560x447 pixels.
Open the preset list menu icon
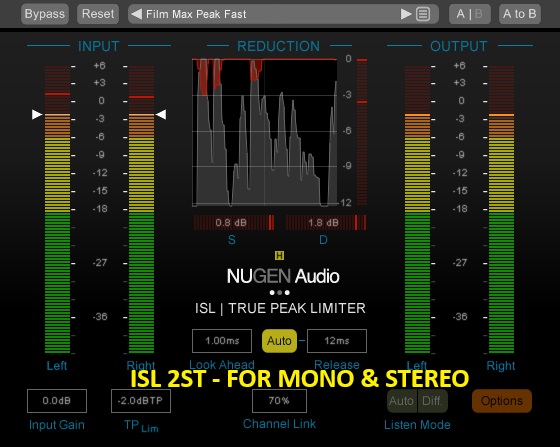[x=423, y=14]
